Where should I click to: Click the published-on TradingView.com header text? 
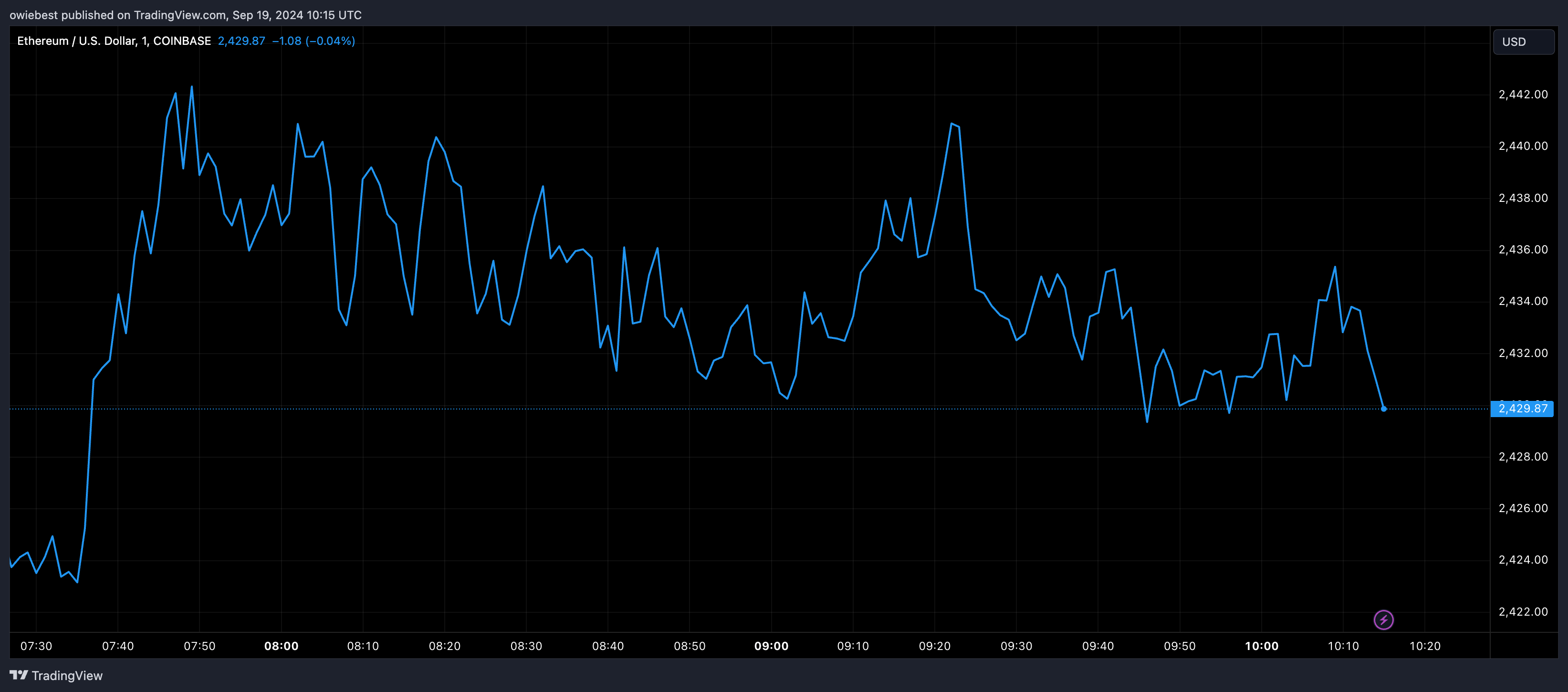185,15
